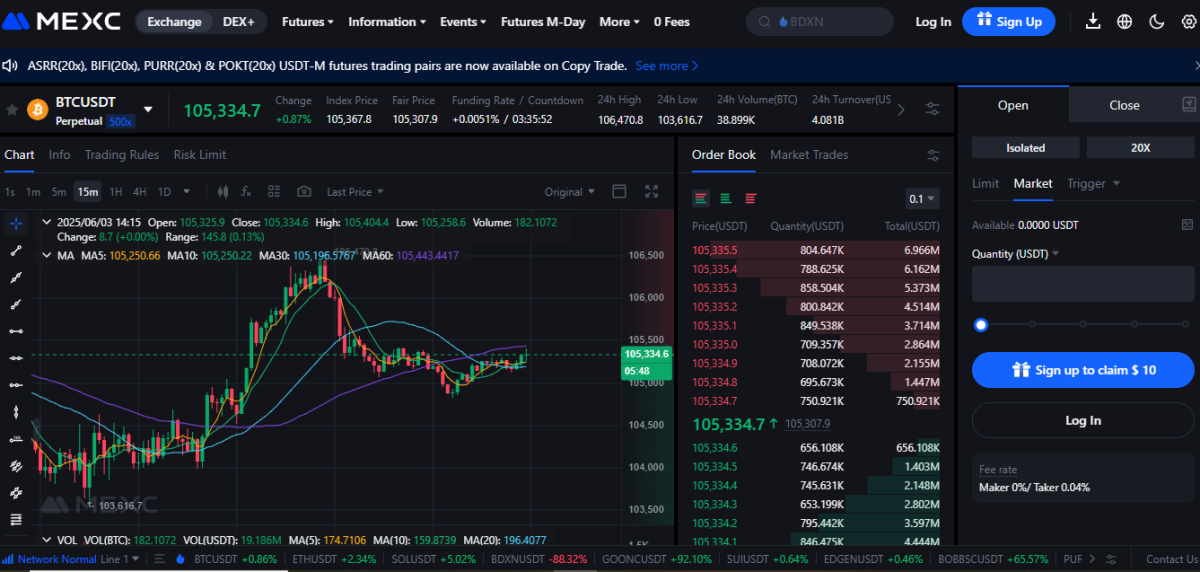Select the 5m timeframe
Image resolution: width=1200 pixels, height=572 pixels.
click(x=59, y=191)
